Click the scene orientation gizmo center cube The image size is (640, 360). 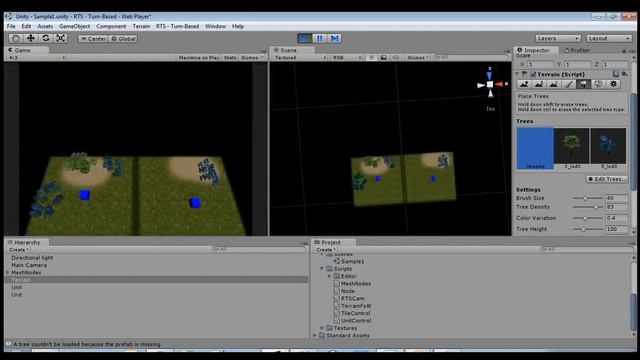(490, 84)
